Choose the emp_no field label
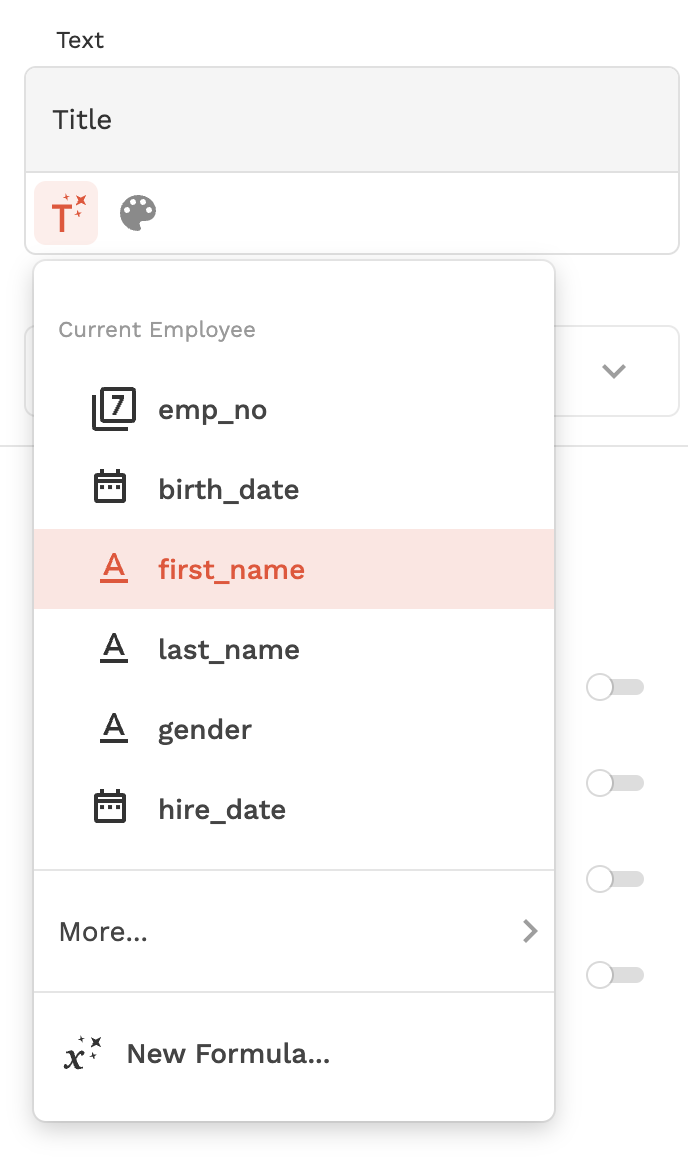This screenshot has height=1170, width=688. point(212,410)
